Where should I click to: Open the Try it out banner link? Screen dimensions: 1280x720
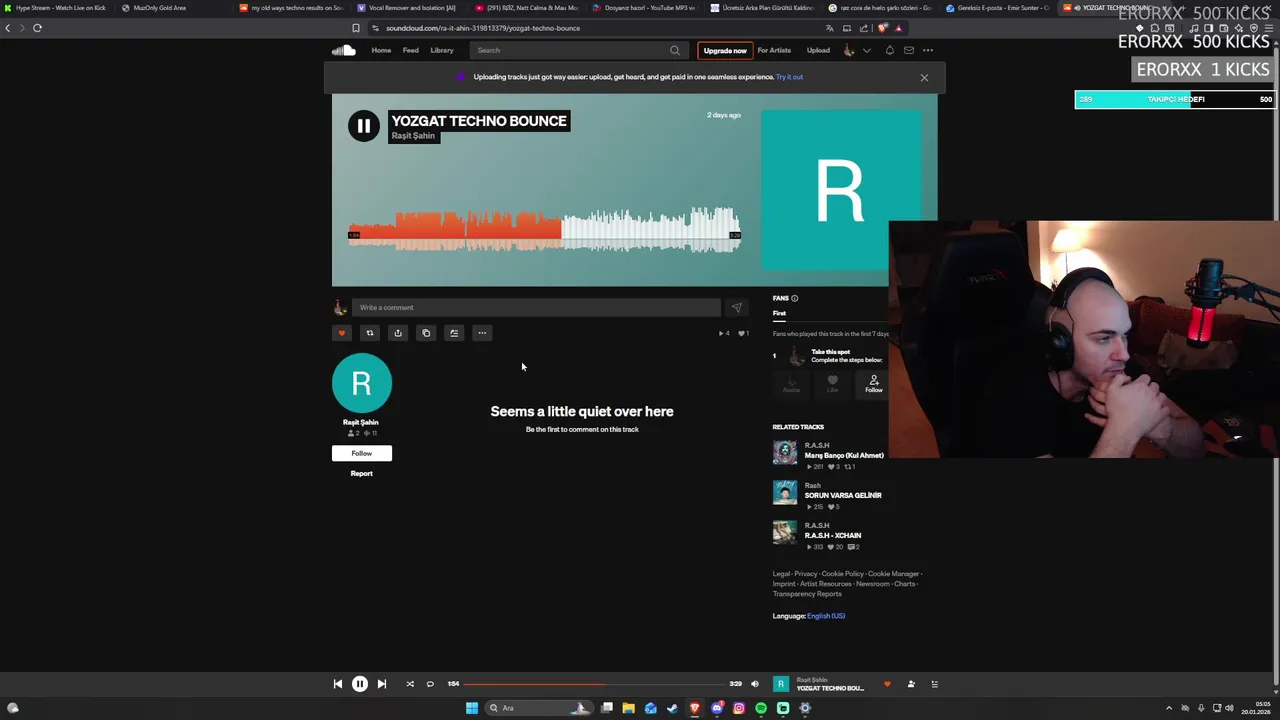tap(790, 77)
